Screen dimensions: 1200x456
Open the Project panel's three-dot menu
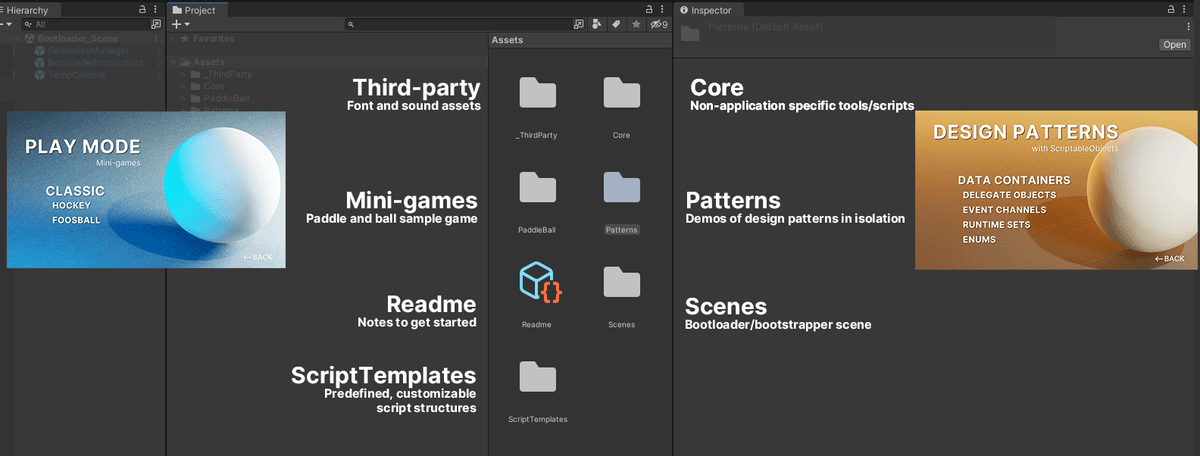tap(663, 9)
